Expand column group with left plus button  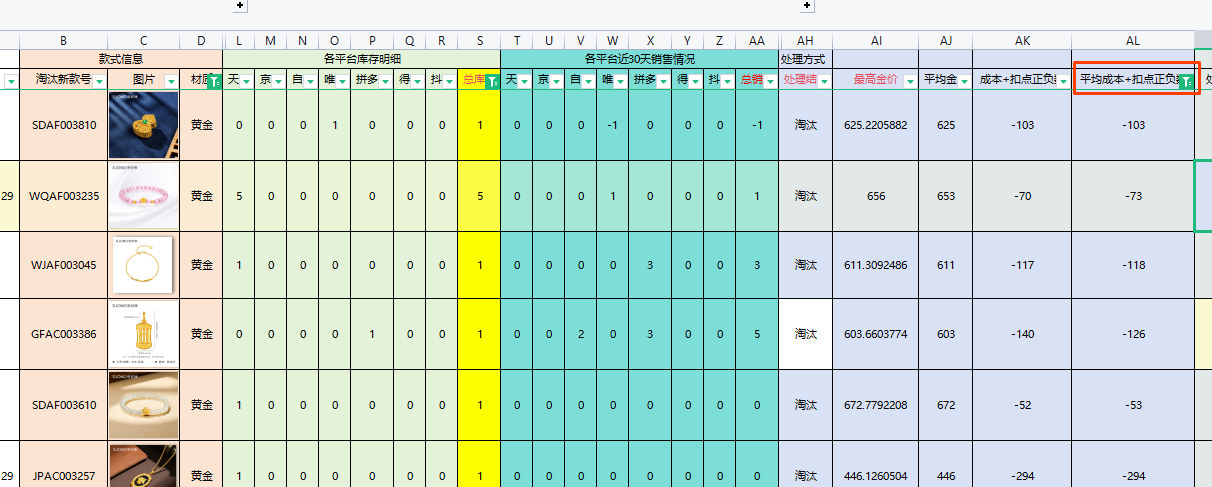click(x=239, y=6)
